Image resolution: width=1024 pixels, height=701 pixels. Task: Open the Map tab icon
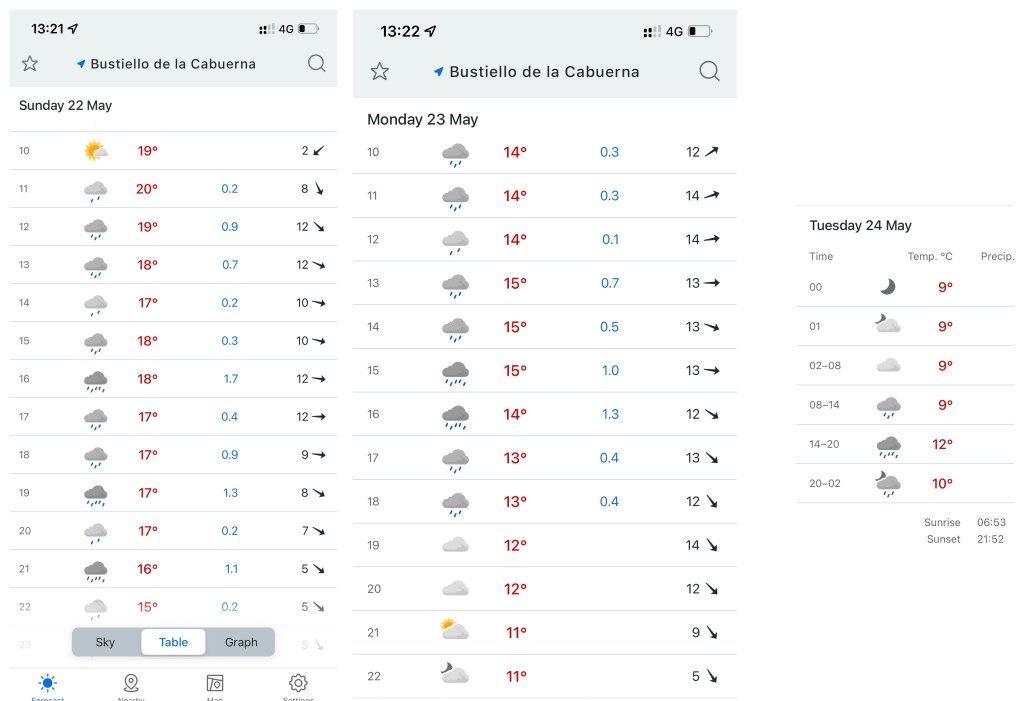(x=215, y=684)
